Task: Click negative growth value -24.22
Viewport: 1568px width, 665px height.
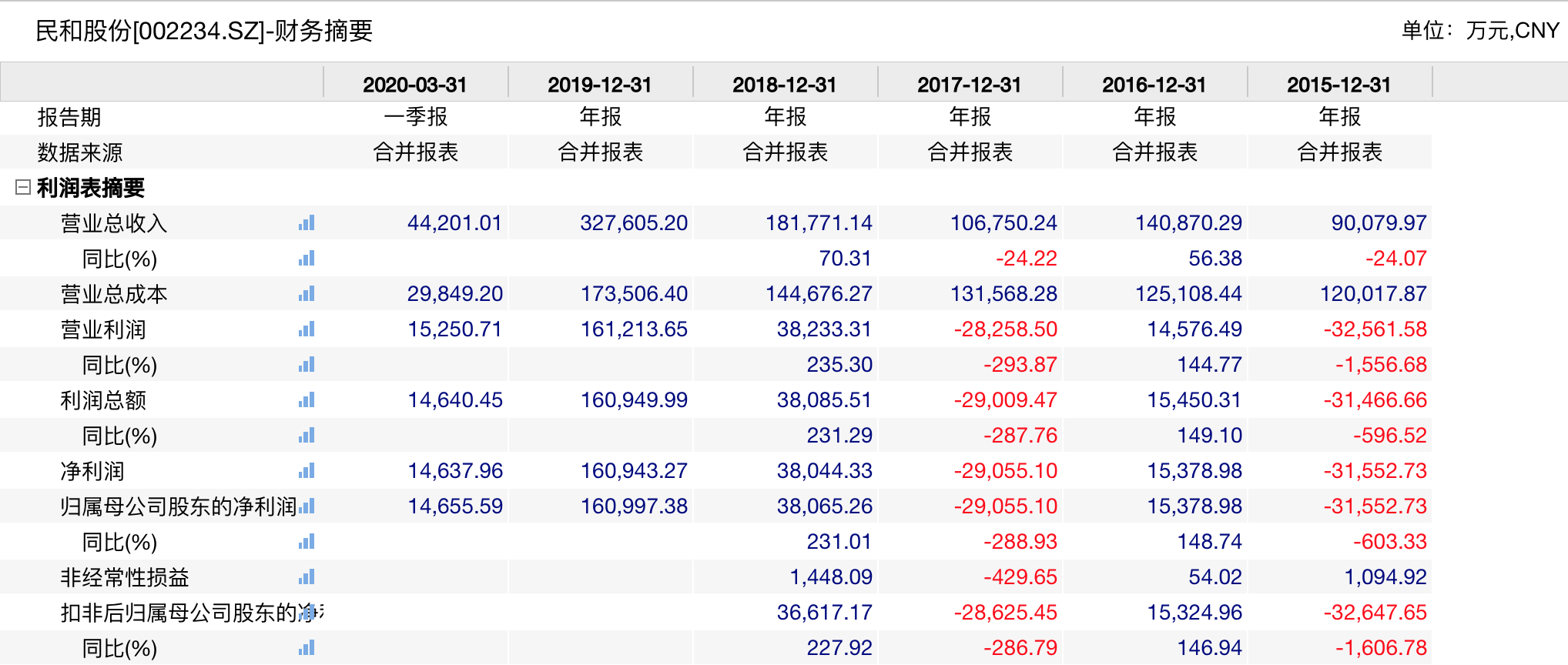Action: (x=1027, y=259)
